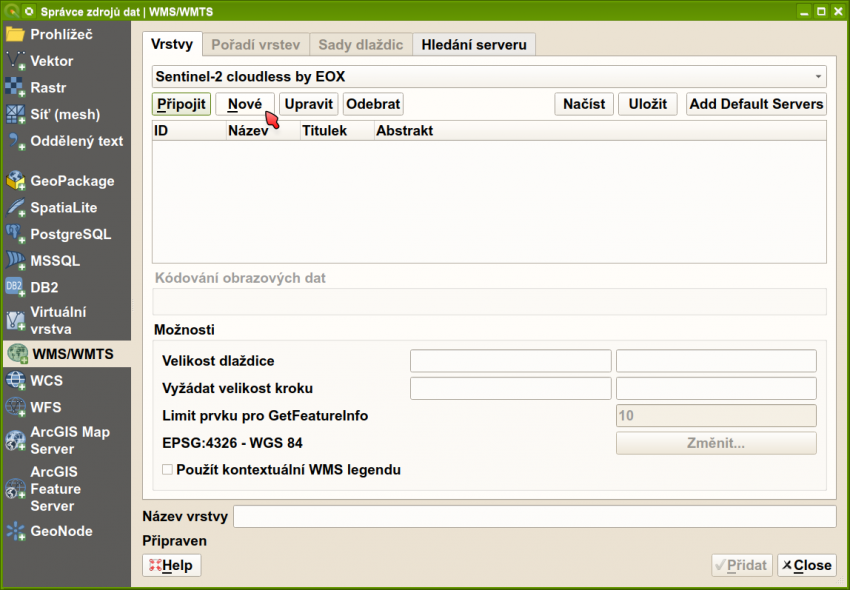The image size is (850, 590).
Task: Select the GeoPackage icon in sidebar
Action: click(15, 181)
